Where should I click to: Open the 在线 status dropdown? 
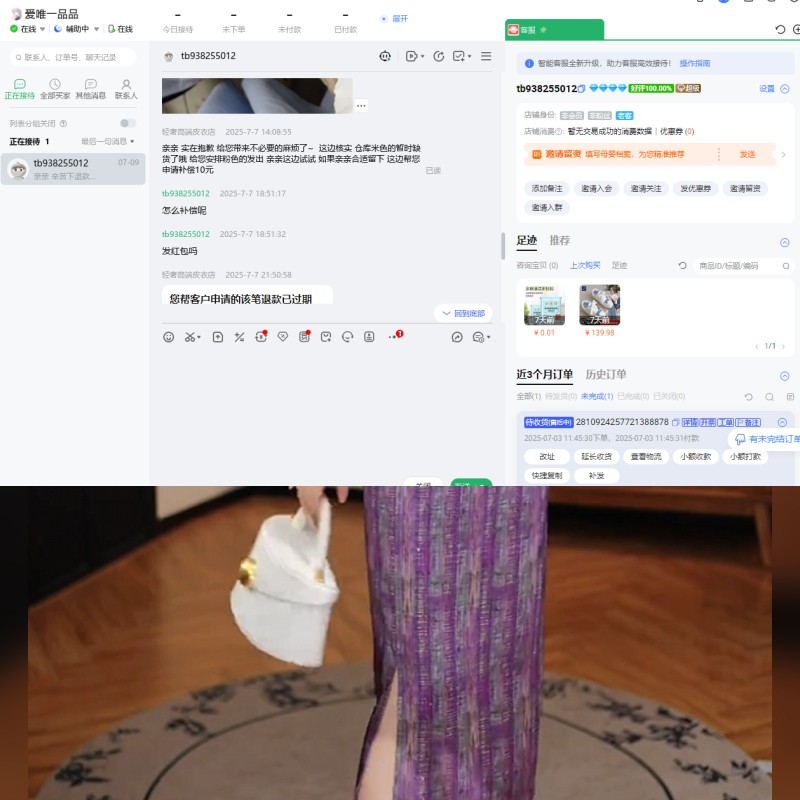click(x=29, y=29)
